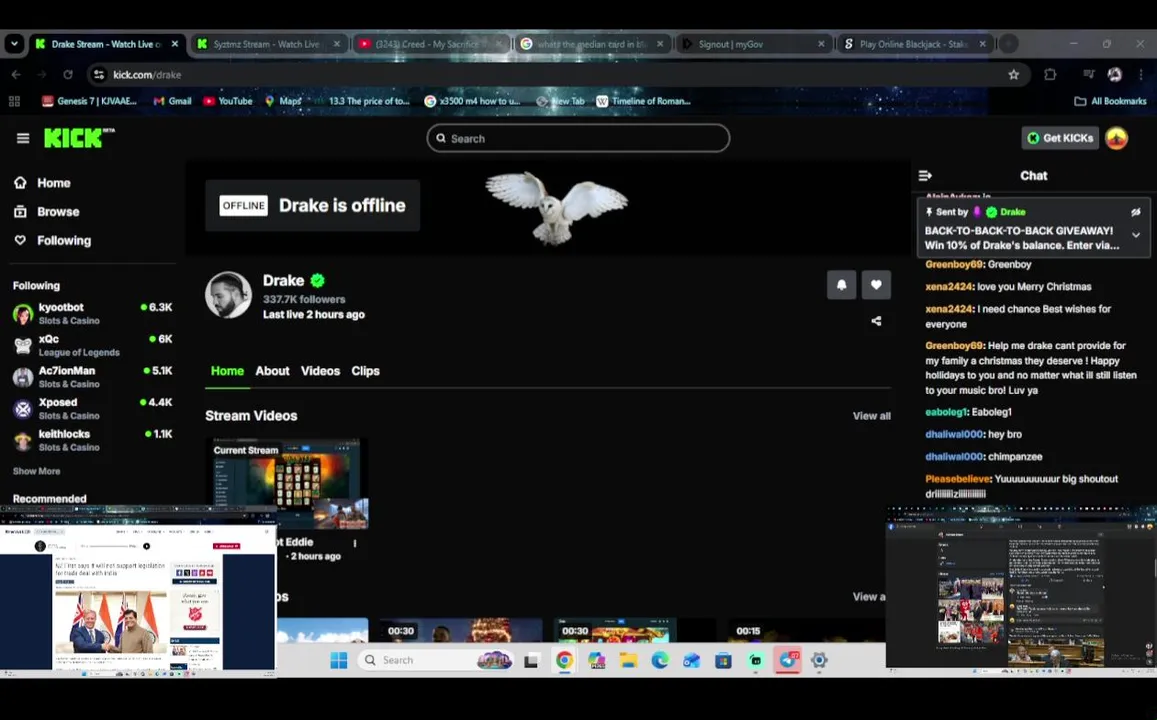Image resolution: width=1157 pixels, height=720 pixels.
Task: Reload the current page
Action: [x=68, y=75]
